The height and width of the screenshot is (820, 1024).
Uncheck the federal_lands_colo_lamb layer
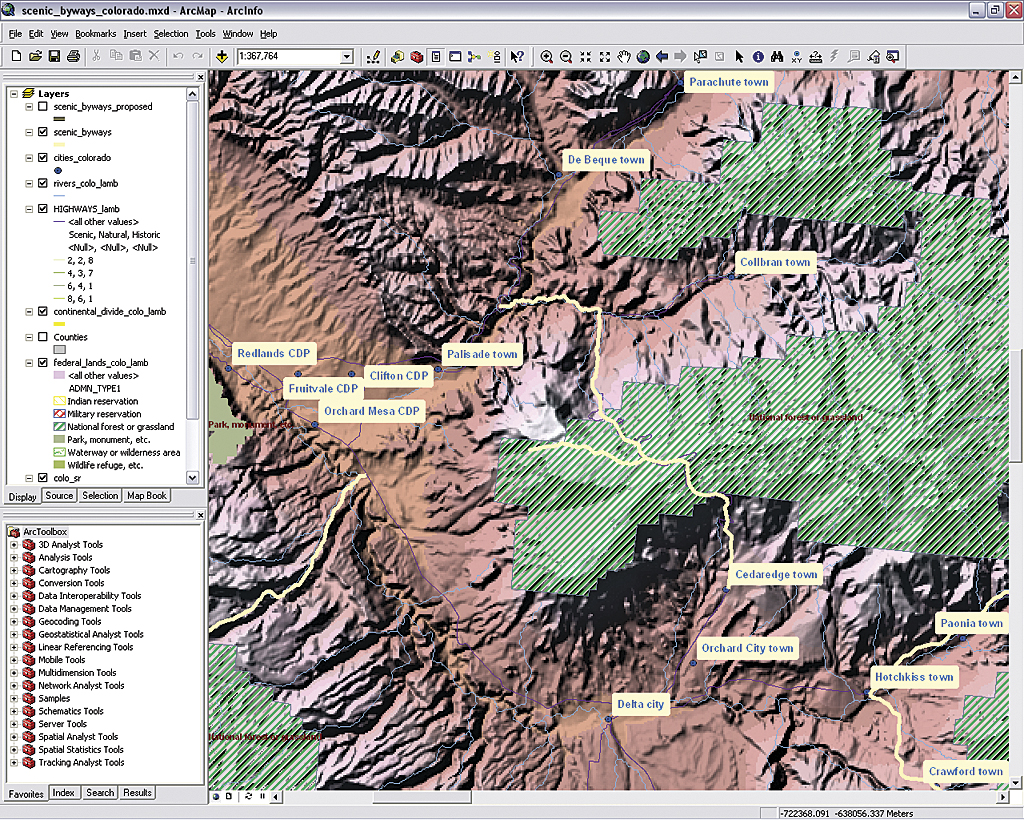coord(43,362)
